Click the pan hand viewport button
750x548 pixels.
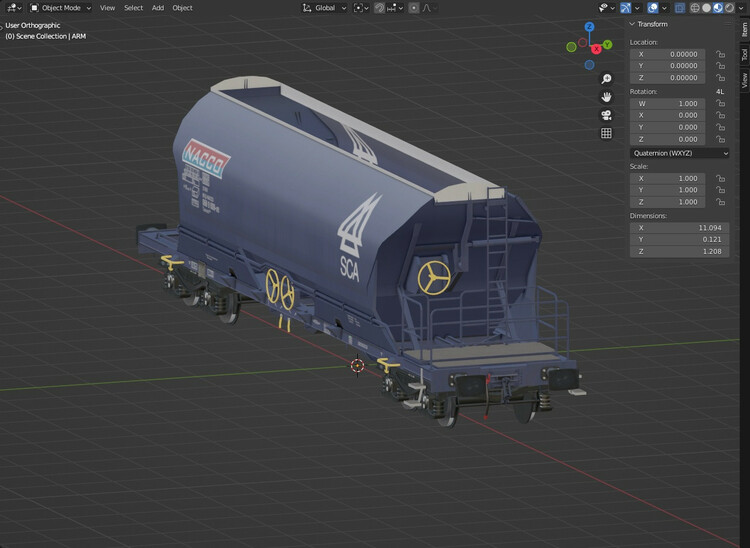coord(606,97)
